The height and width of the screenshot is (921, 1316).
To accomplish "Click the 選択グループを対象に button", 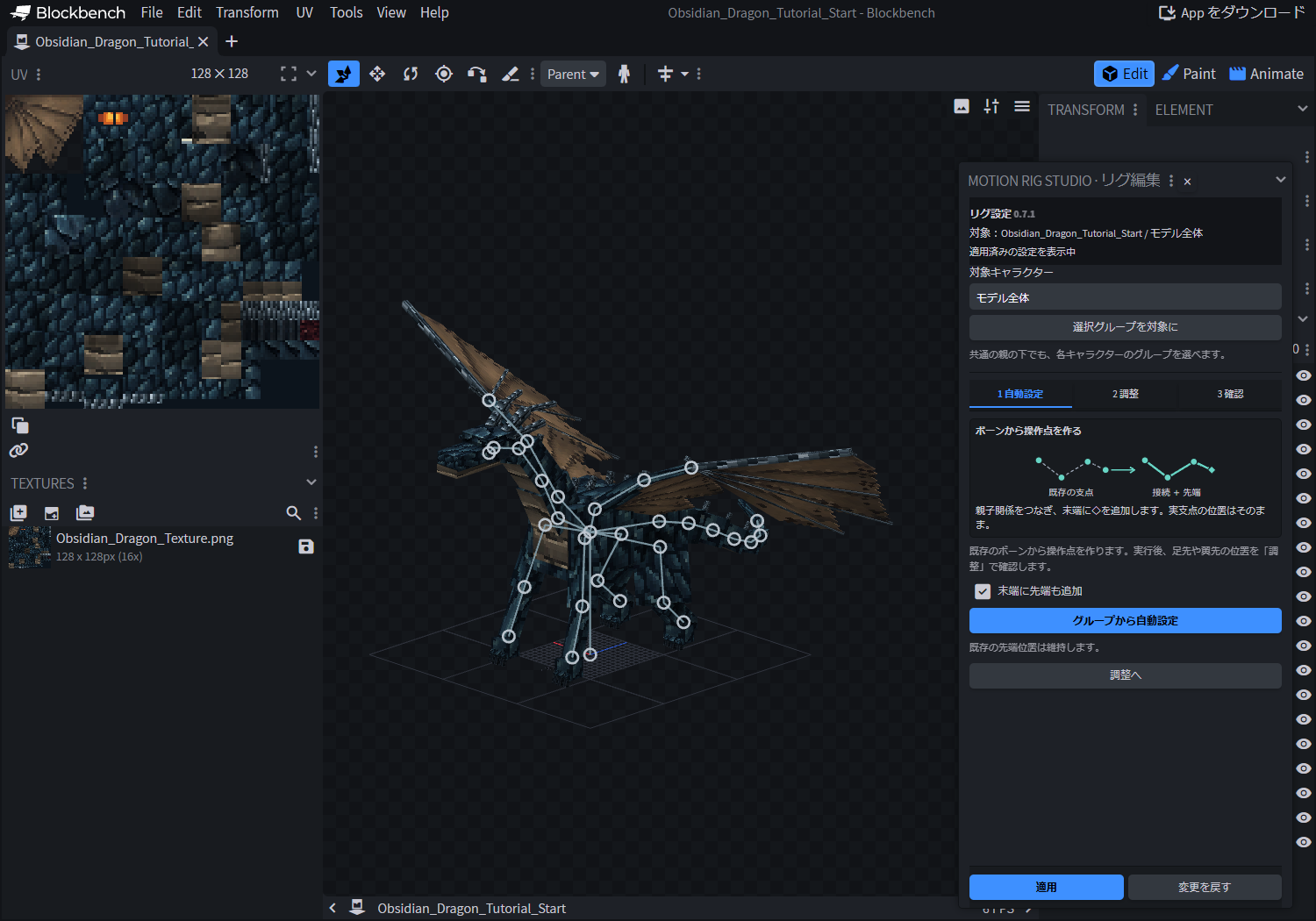I will pyautogui.click(x=1125, y=327).
